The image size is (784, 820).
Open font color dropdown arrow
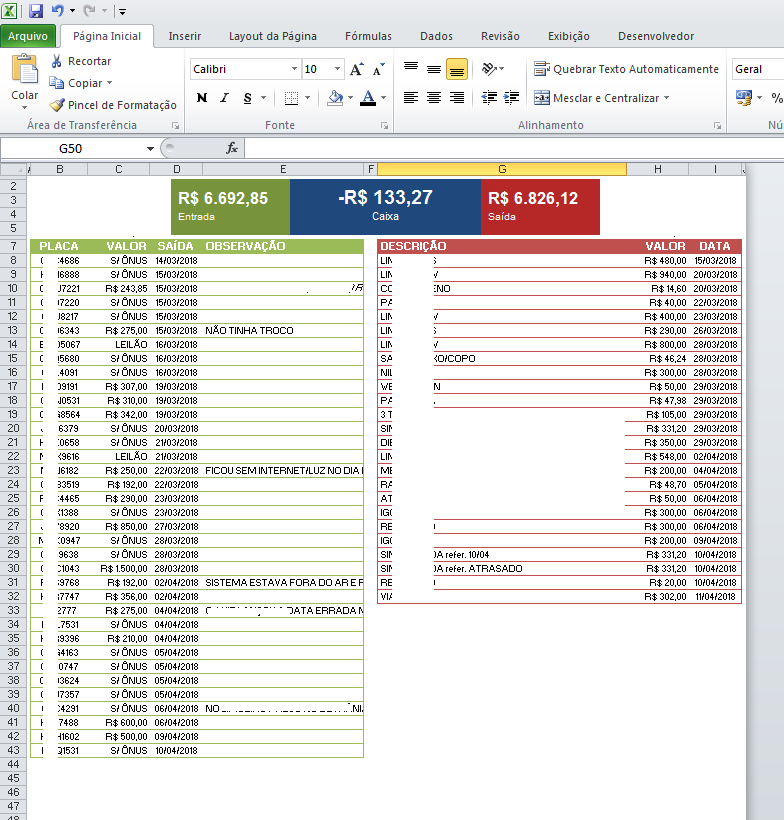383,98
